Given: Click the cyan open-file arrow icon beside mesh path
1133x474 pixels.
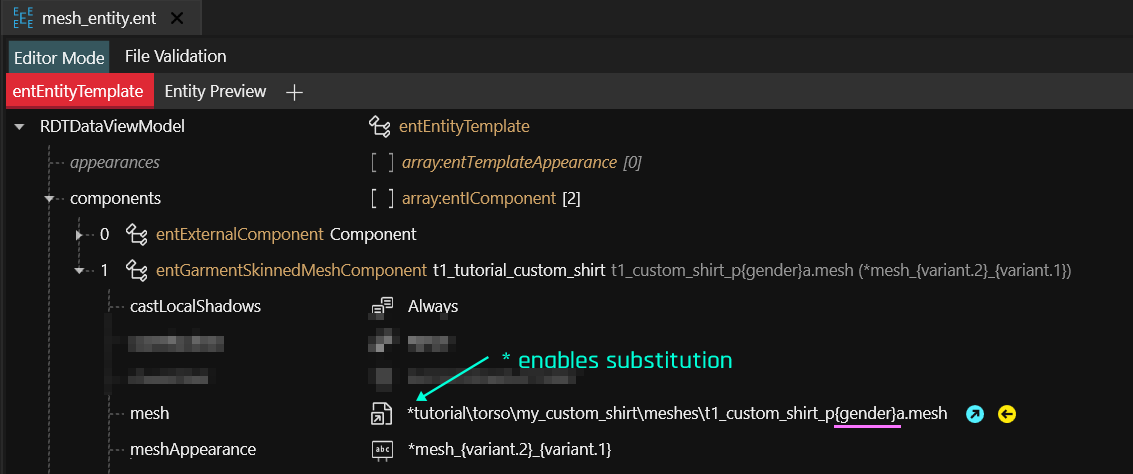Looking at the screenshot, I should 974,413.
